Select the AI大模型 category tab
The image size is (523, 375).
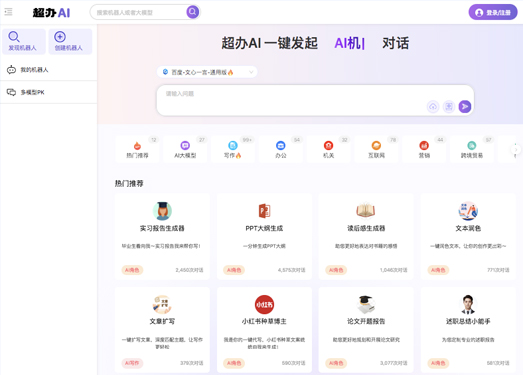(185, 149)
